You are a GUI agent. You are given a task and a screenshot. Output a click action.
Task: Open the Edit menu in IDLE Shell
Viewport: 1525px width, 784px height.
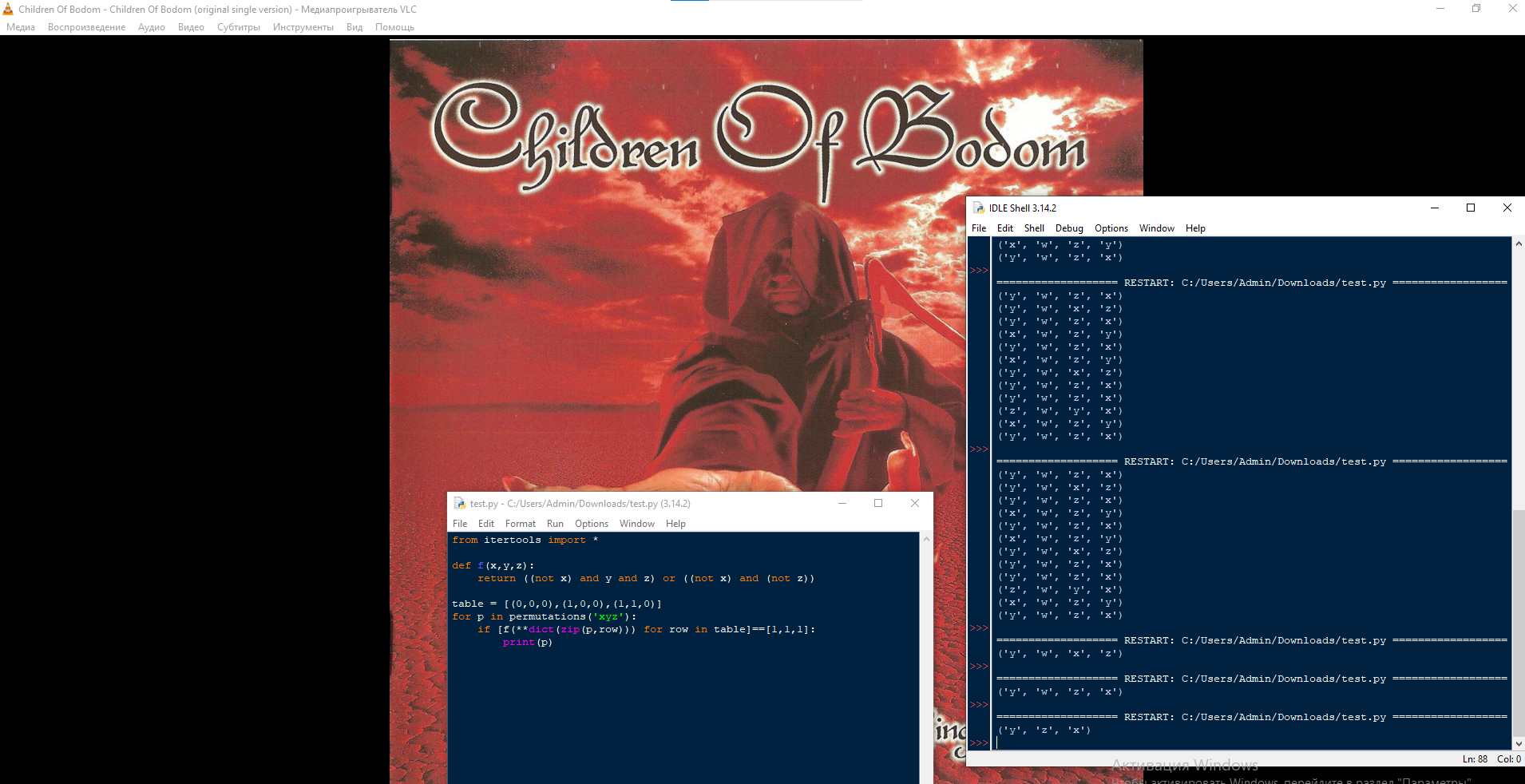[x=1005, y=228]
